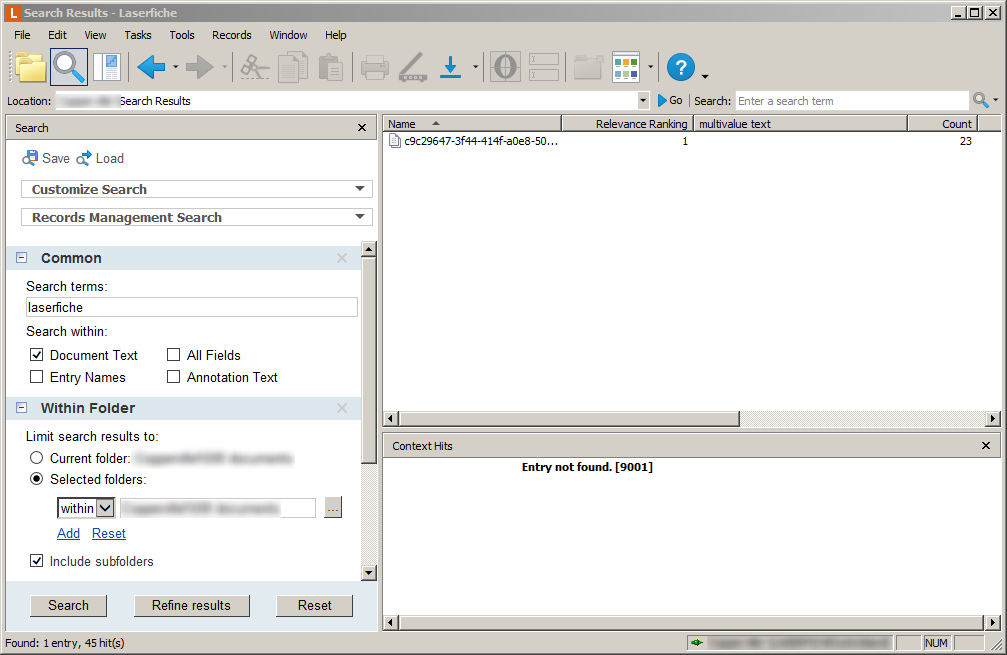Print with the printer icon

coord(374,67)
